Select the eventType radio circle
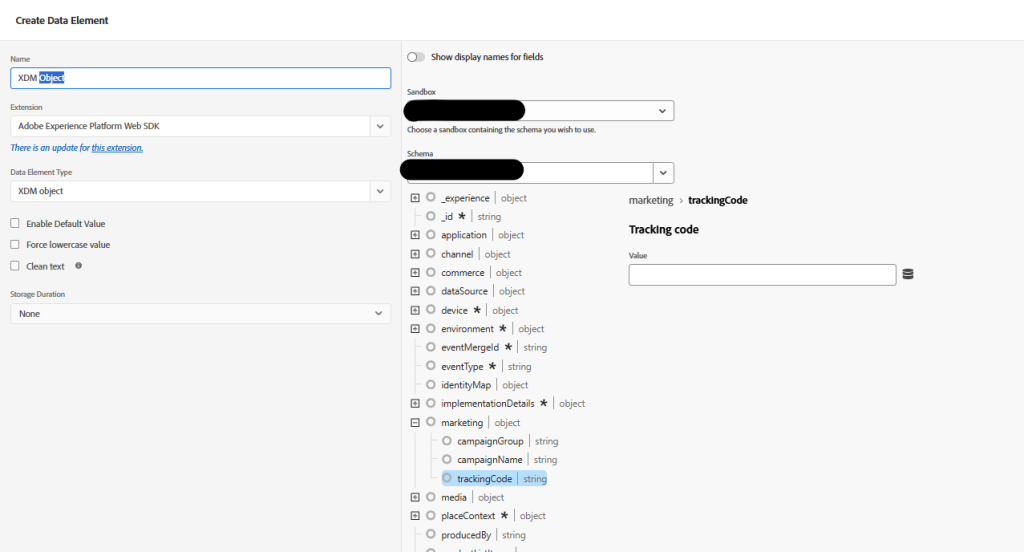Screen dimensions: 1024x552 pyautogui.click(x=430, y=366)
